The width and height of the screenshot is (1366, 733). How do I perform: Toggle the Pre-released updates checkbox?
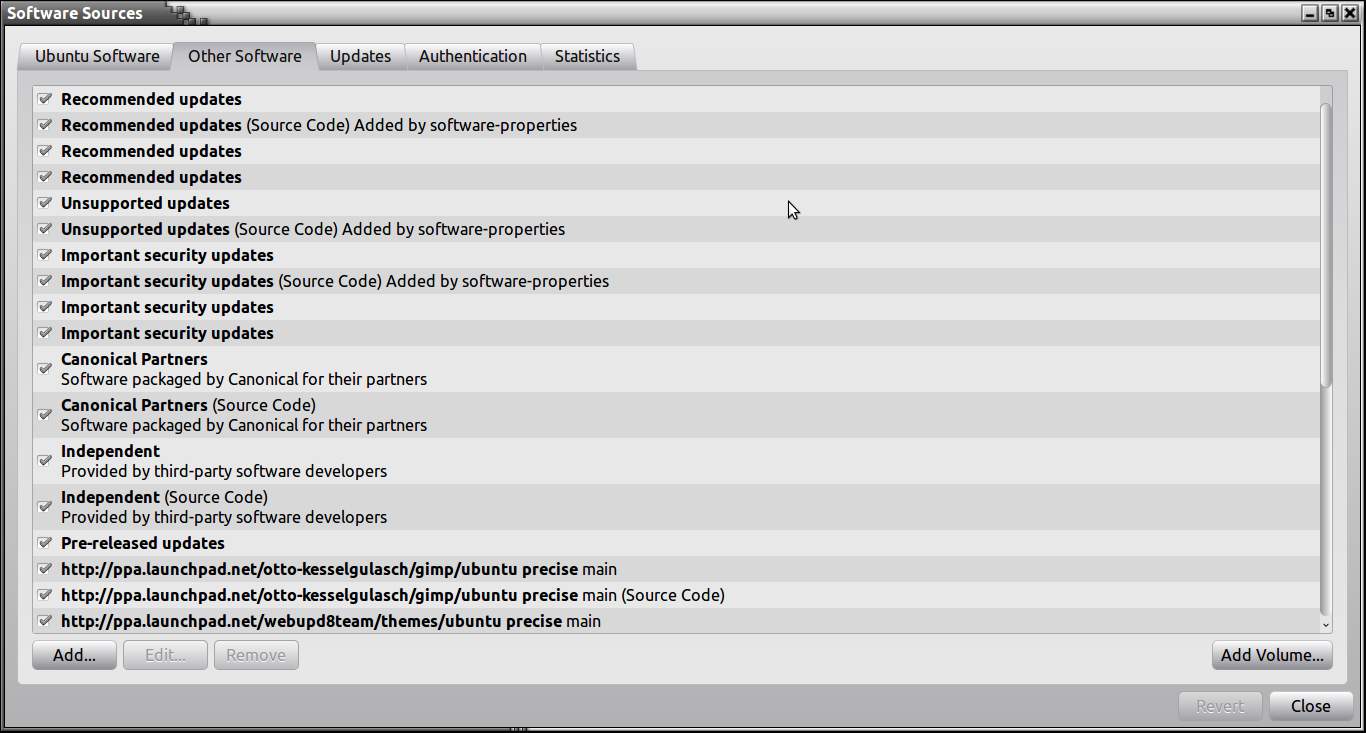[45, 543]
